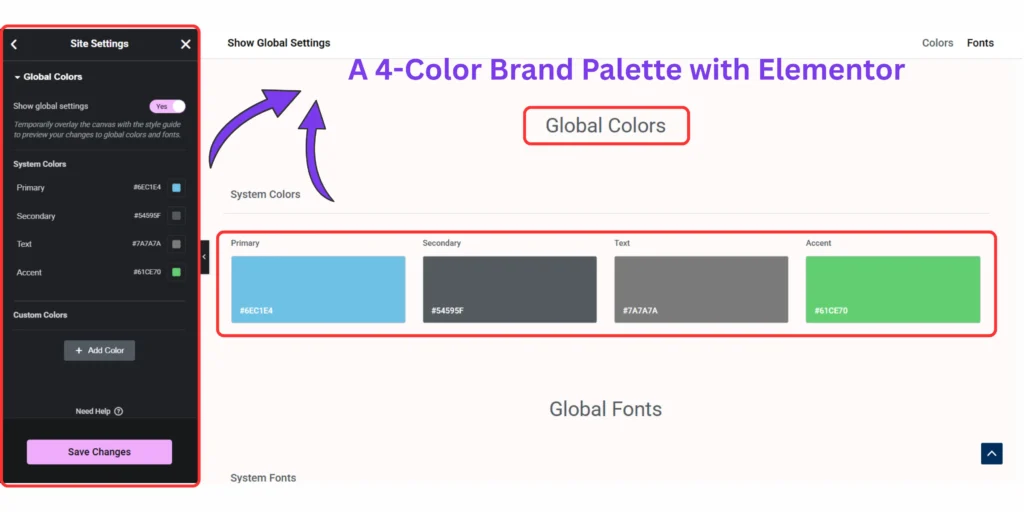Screen dimensions: 1024x512
Task: Click the Global Colors heading in the preview
Action: point(605,125)
